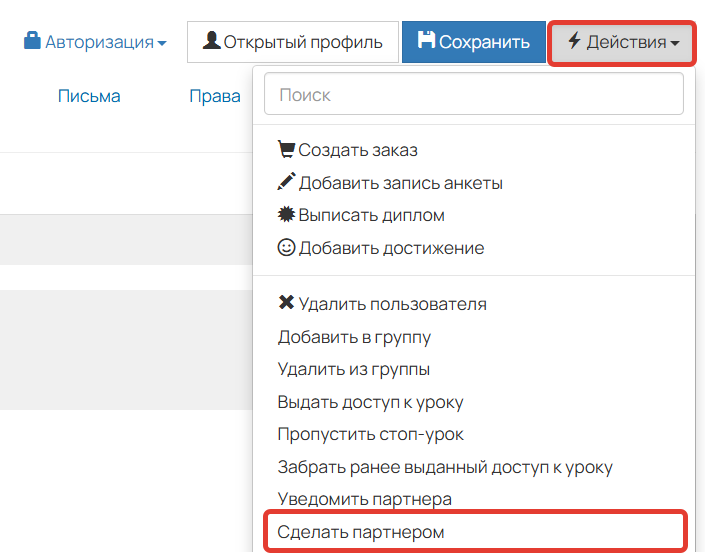The width and height of the screenshot is (705, 553).
Task: Click the pencil icon in the menu
Action: (x=286, y=182)
